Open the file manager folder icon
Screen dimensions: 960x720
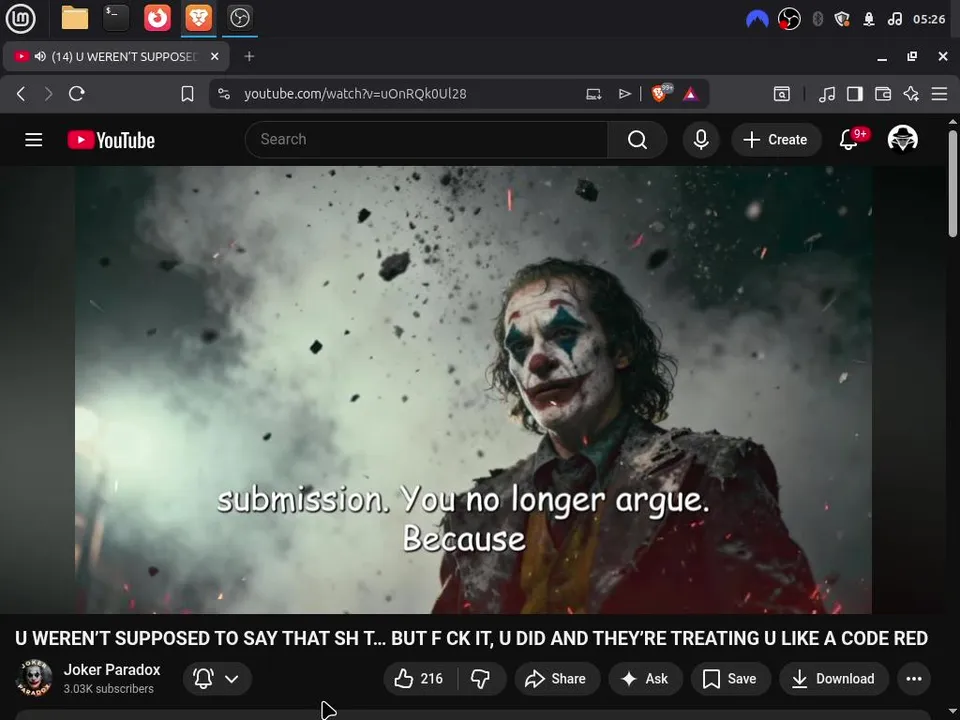click(x=75, y=18)
